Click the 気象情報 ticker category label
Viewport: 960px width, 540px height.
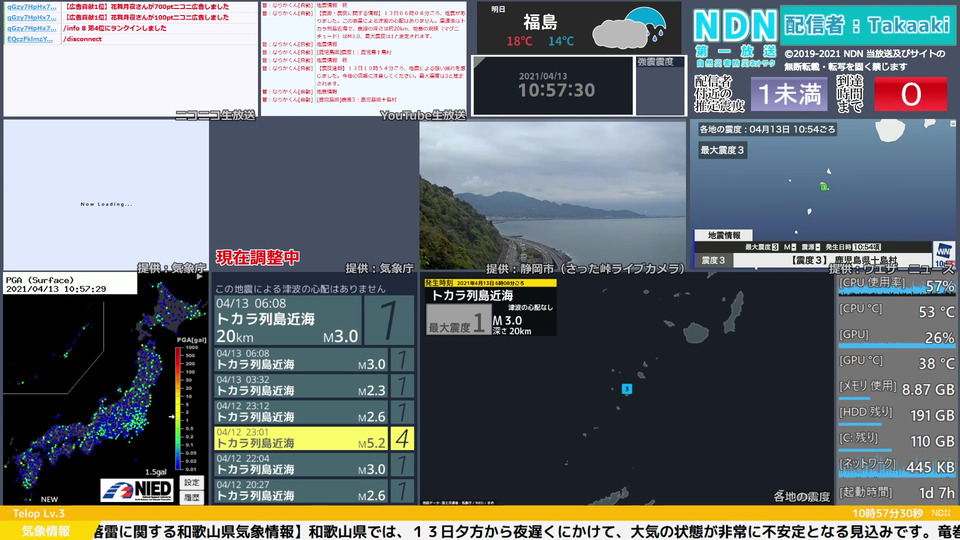pyautogui.click(x=47, y=531)
